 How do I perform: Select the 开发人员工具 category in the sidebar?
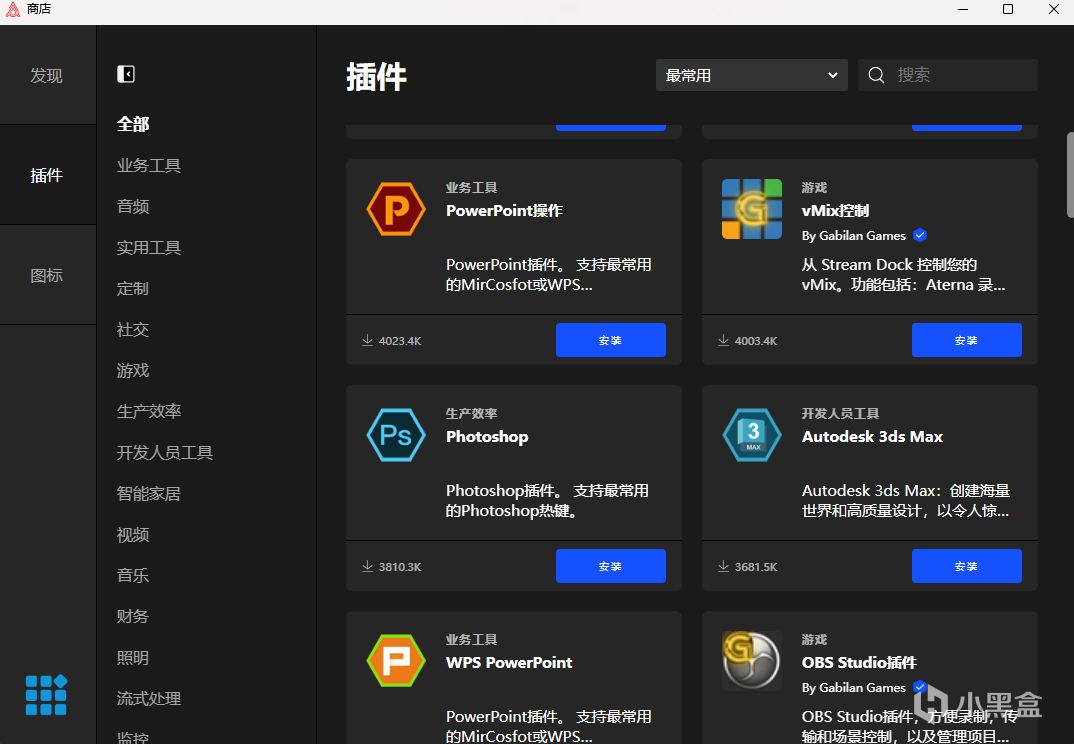coord(164,452)
